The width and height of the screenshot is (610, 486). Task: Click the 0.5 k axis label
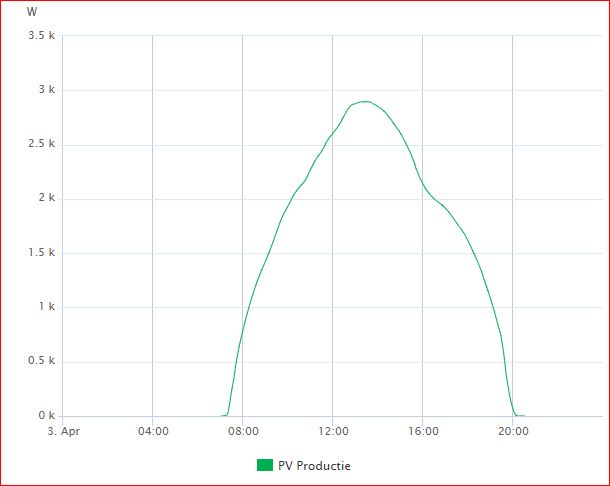(41, 361)
